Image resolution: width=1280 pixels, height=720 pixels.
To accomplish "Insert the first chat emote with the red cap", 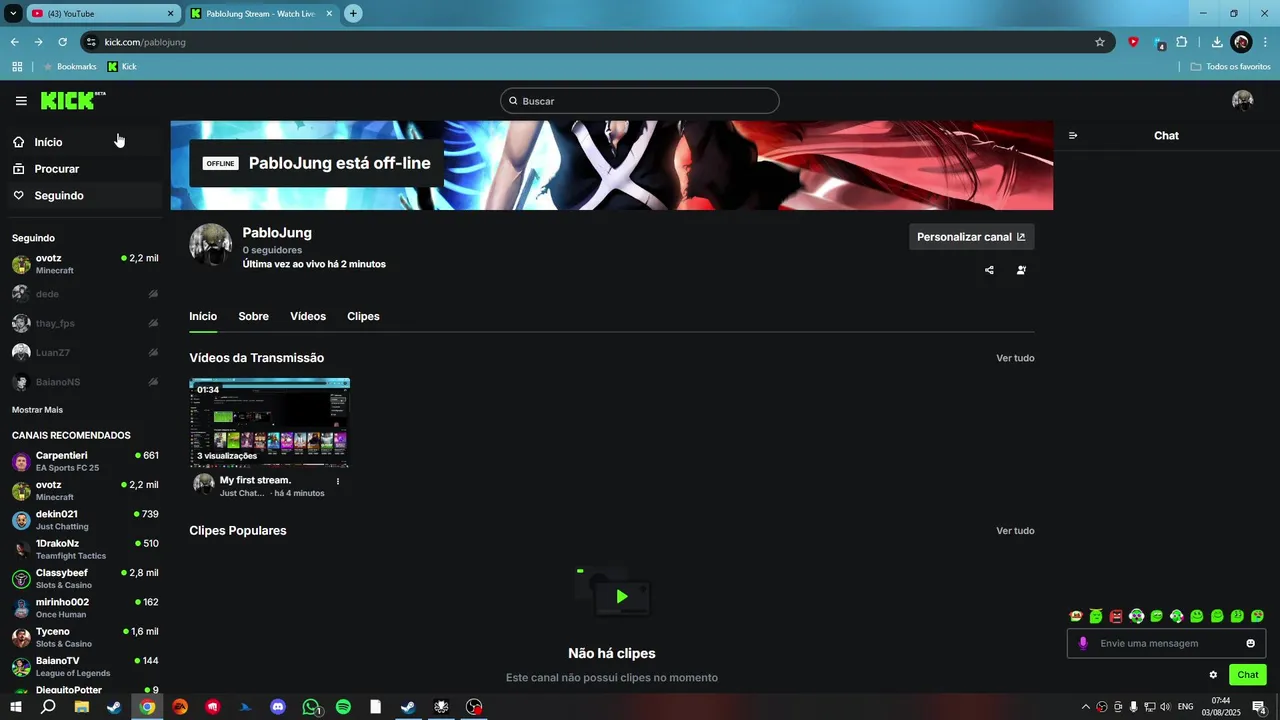I will click(1076, 616).
